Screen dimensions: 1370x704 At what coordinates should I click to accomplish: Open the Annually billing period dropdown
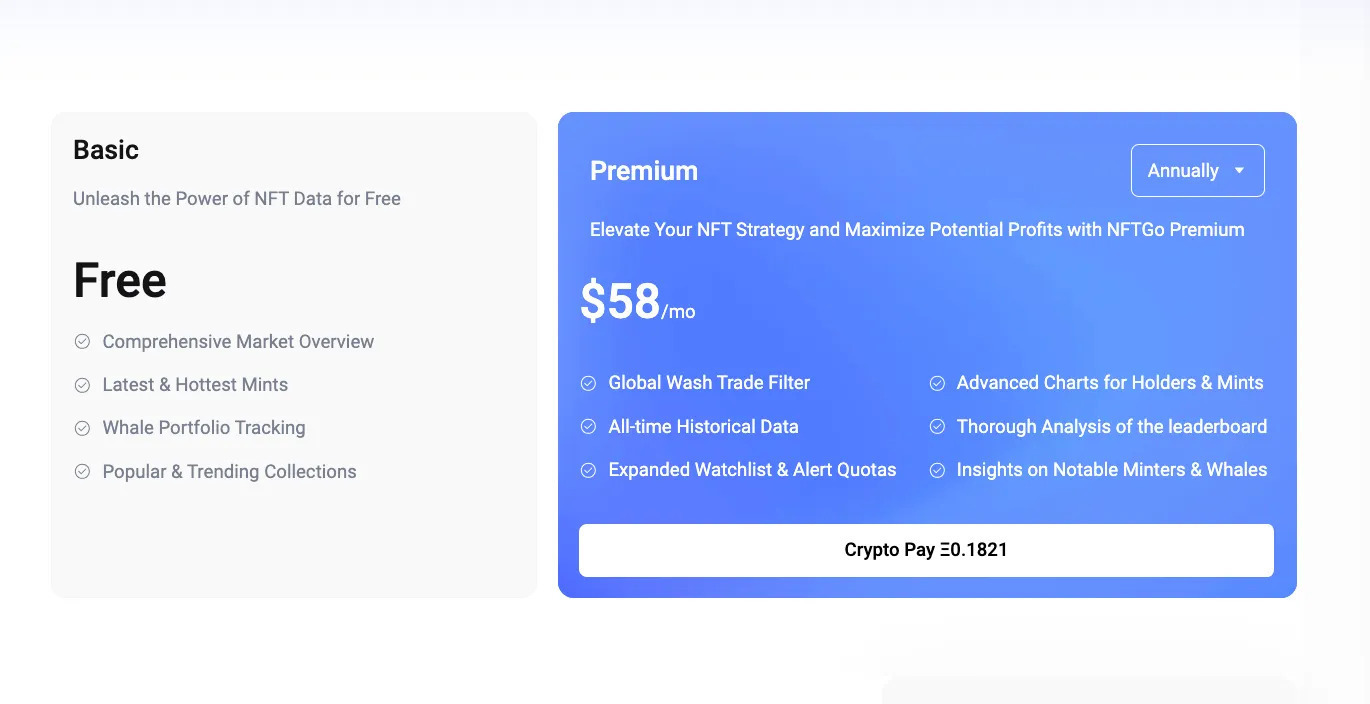(1197, 171)
